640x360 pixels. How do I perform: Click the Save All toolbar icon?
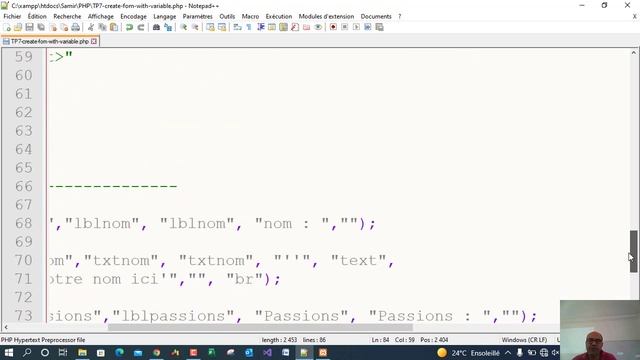41,27
